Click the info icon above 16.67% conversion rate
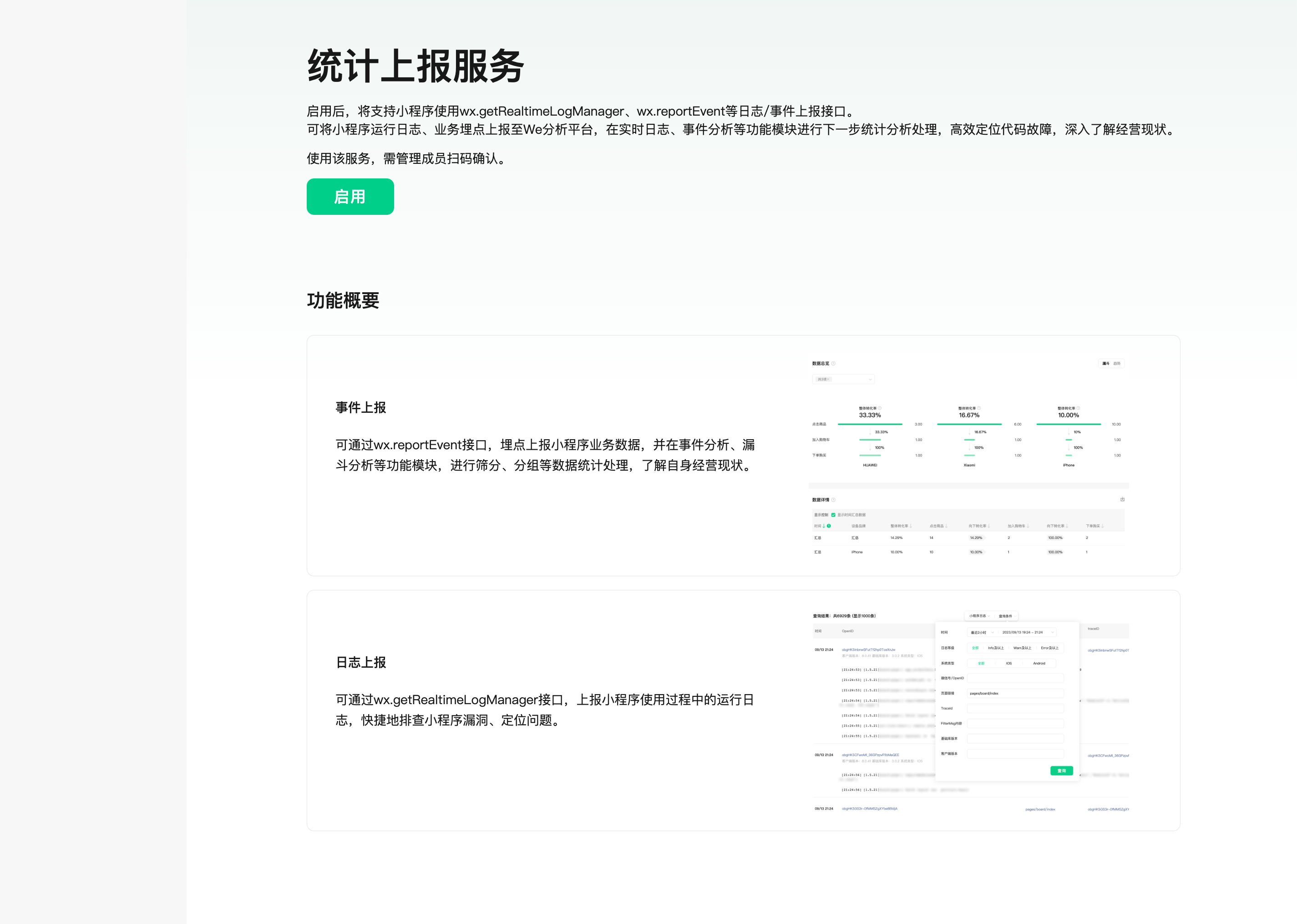1297x924 pixels. [x=978, y=408]
